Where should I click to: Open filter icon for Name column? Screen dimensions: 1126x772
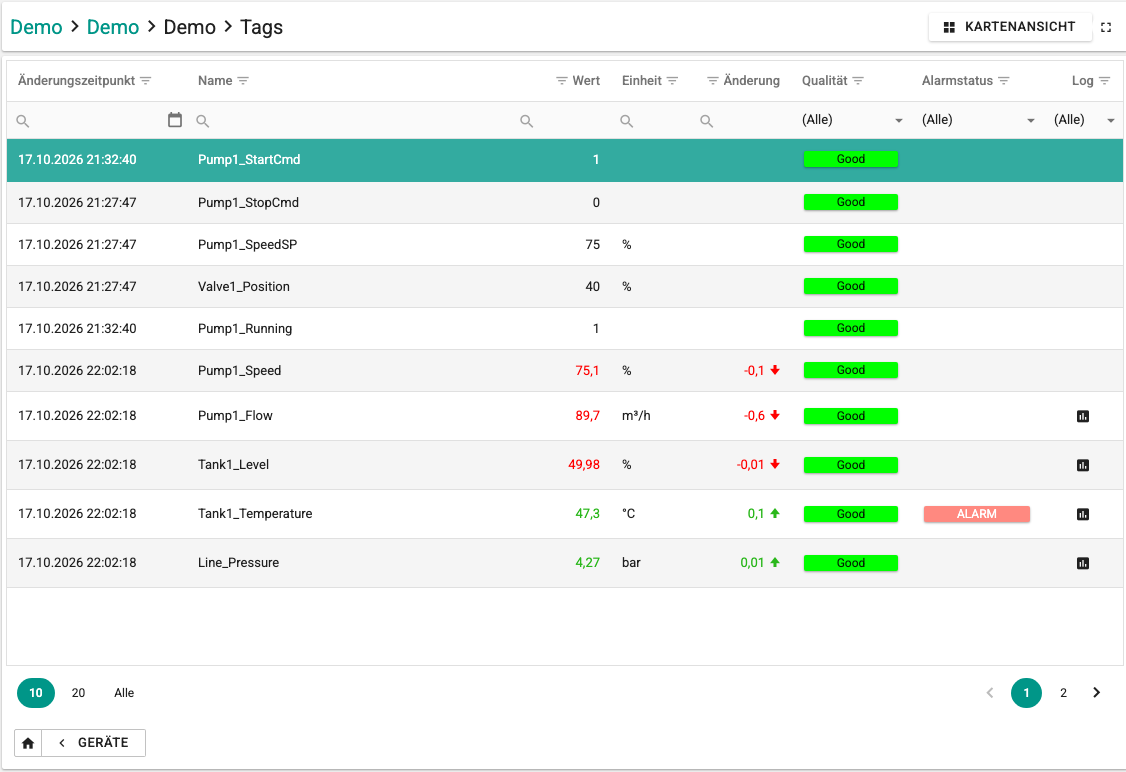[x=243, y=80]
